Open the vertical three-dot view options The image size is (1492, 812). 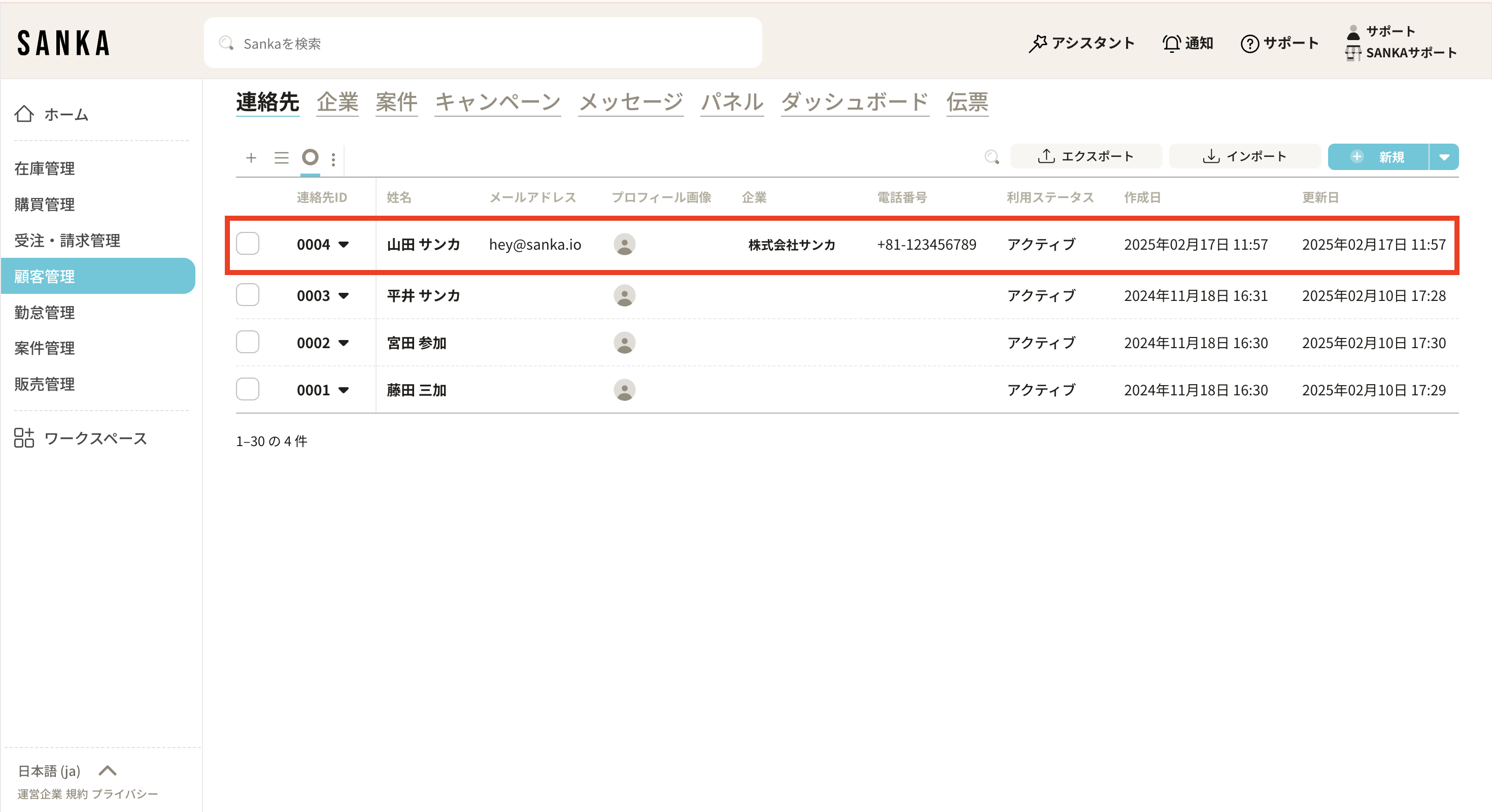click(x=333, y=159)
